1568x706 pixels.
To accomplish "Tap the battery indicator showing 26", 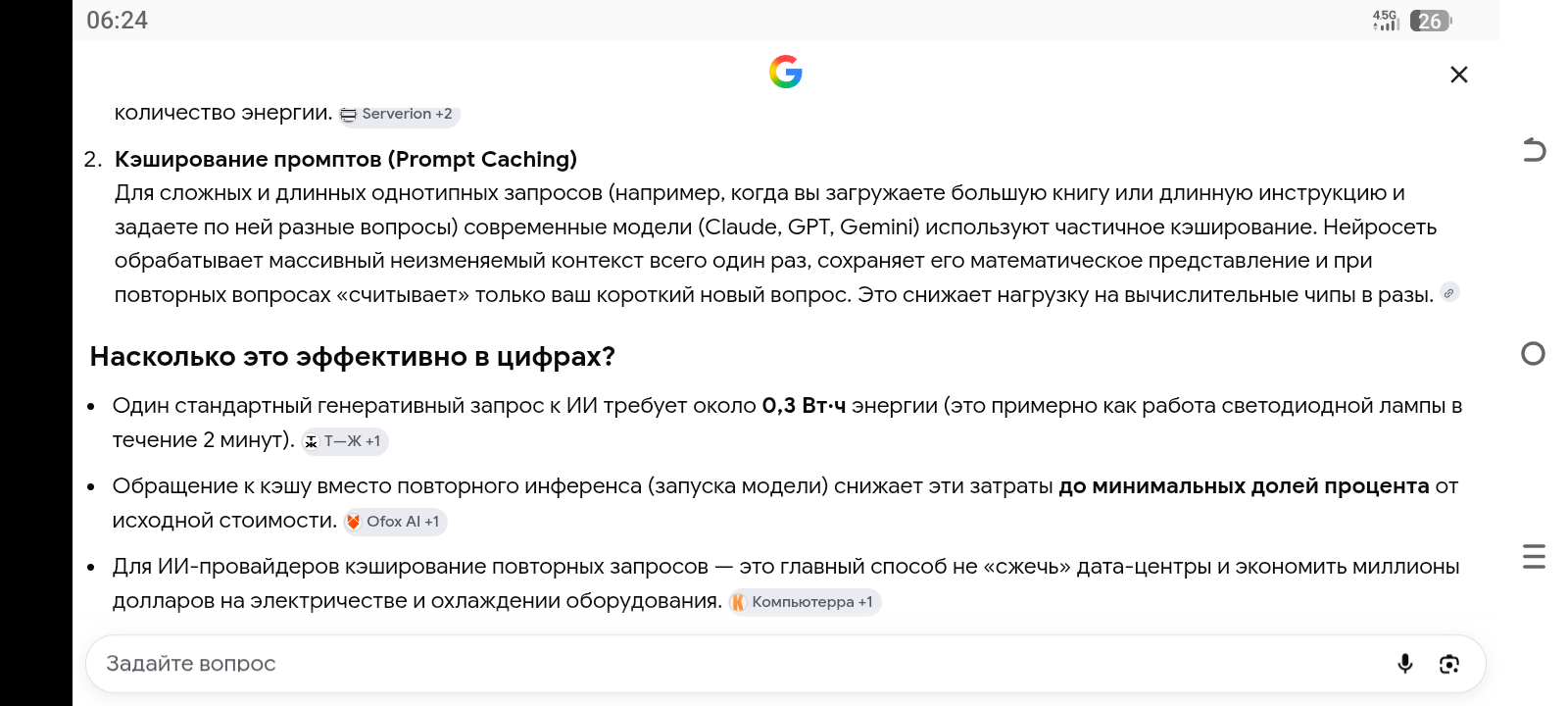I will point(1431,21).
